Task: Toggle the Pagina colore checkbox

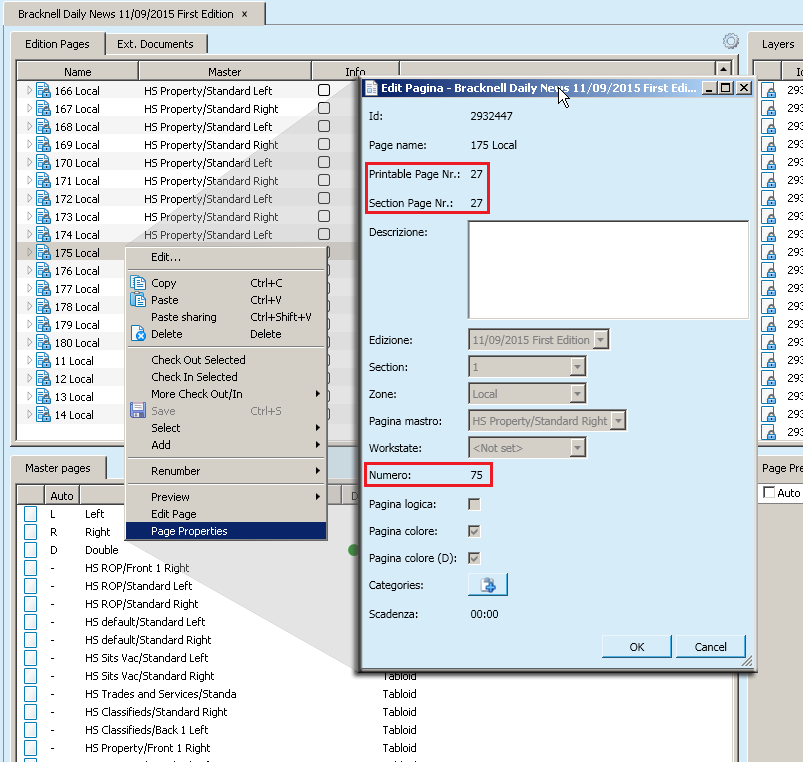Action: pos(474,531)
